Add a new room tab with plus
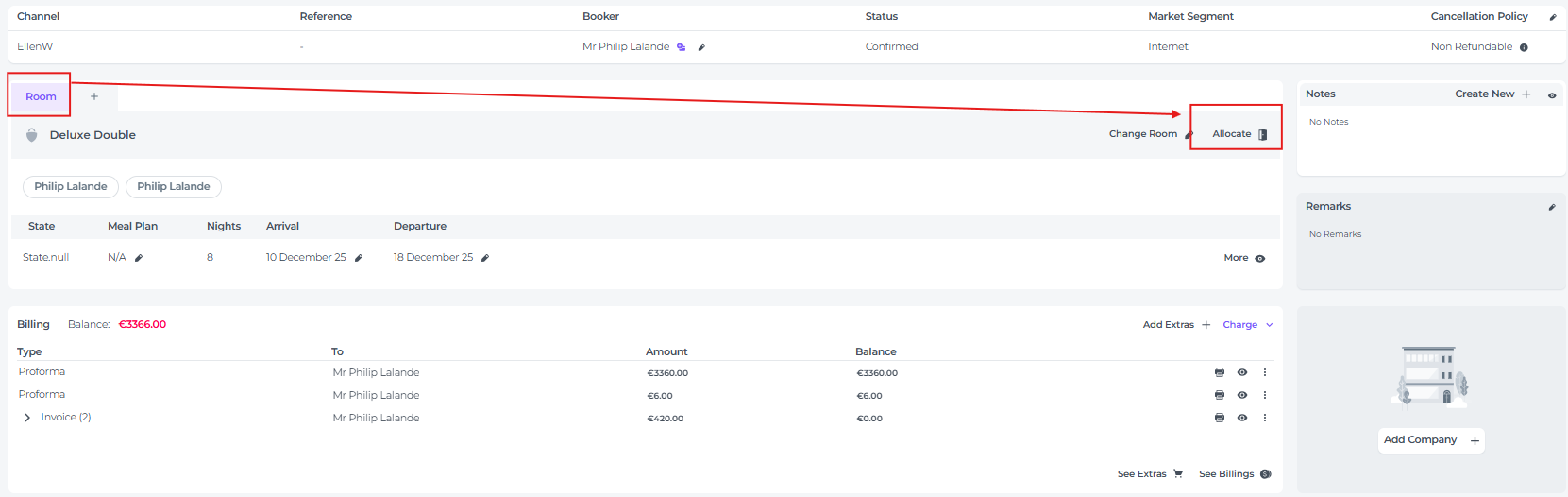The height and width of the screenshot is (497, 1568). click(94, 96)
